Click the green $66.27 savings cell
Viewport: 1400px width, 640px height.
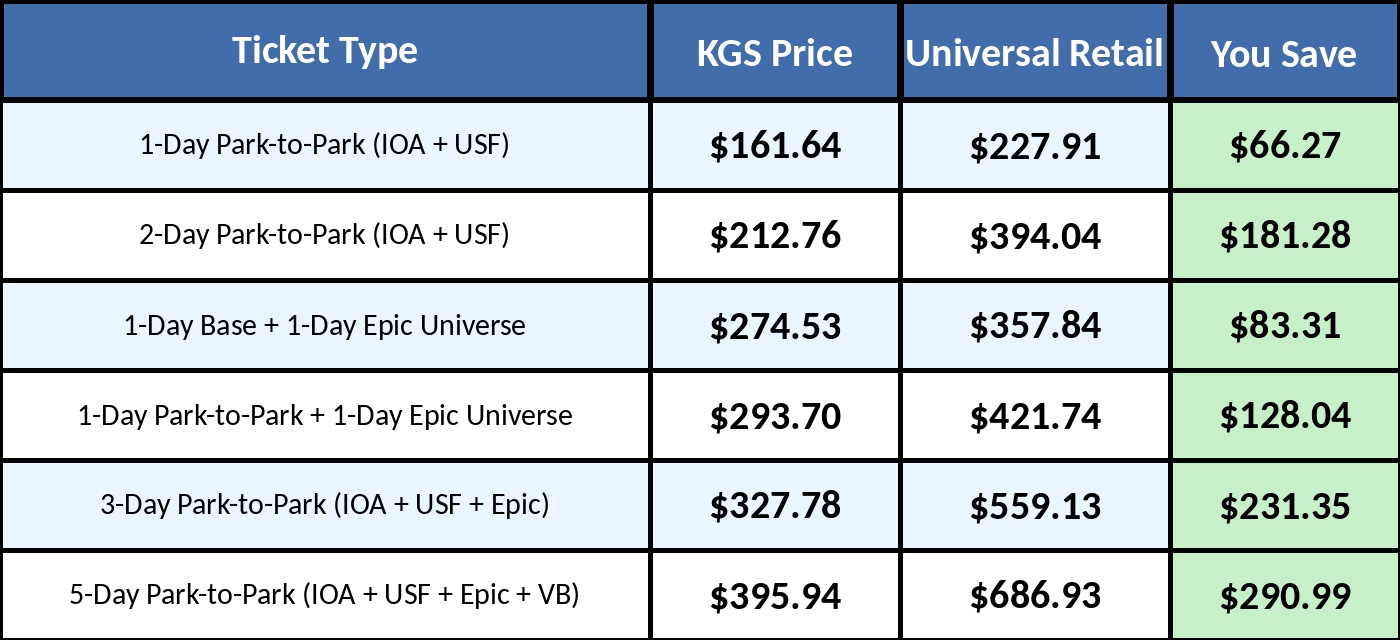point(1284,146)
